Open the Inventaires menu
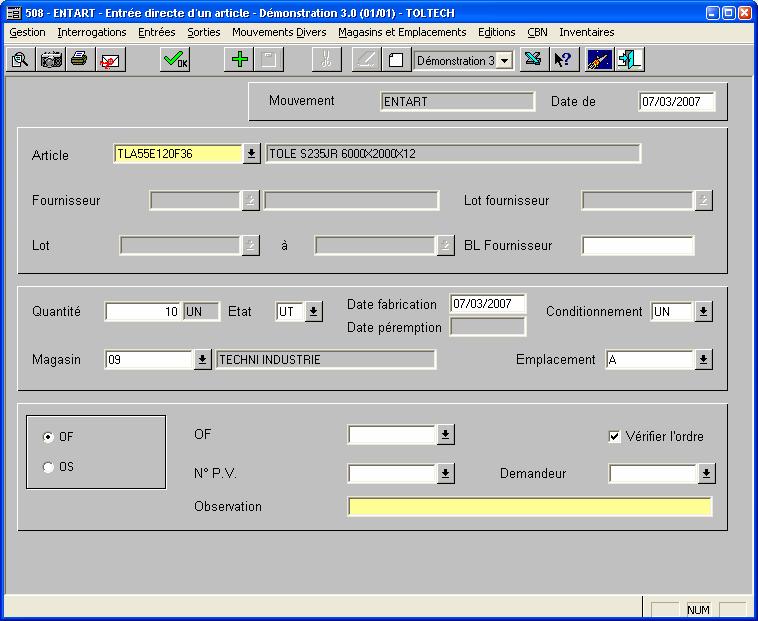Image resolution: width=758 pixels, height=621 pixels. (x=586, y=32)
